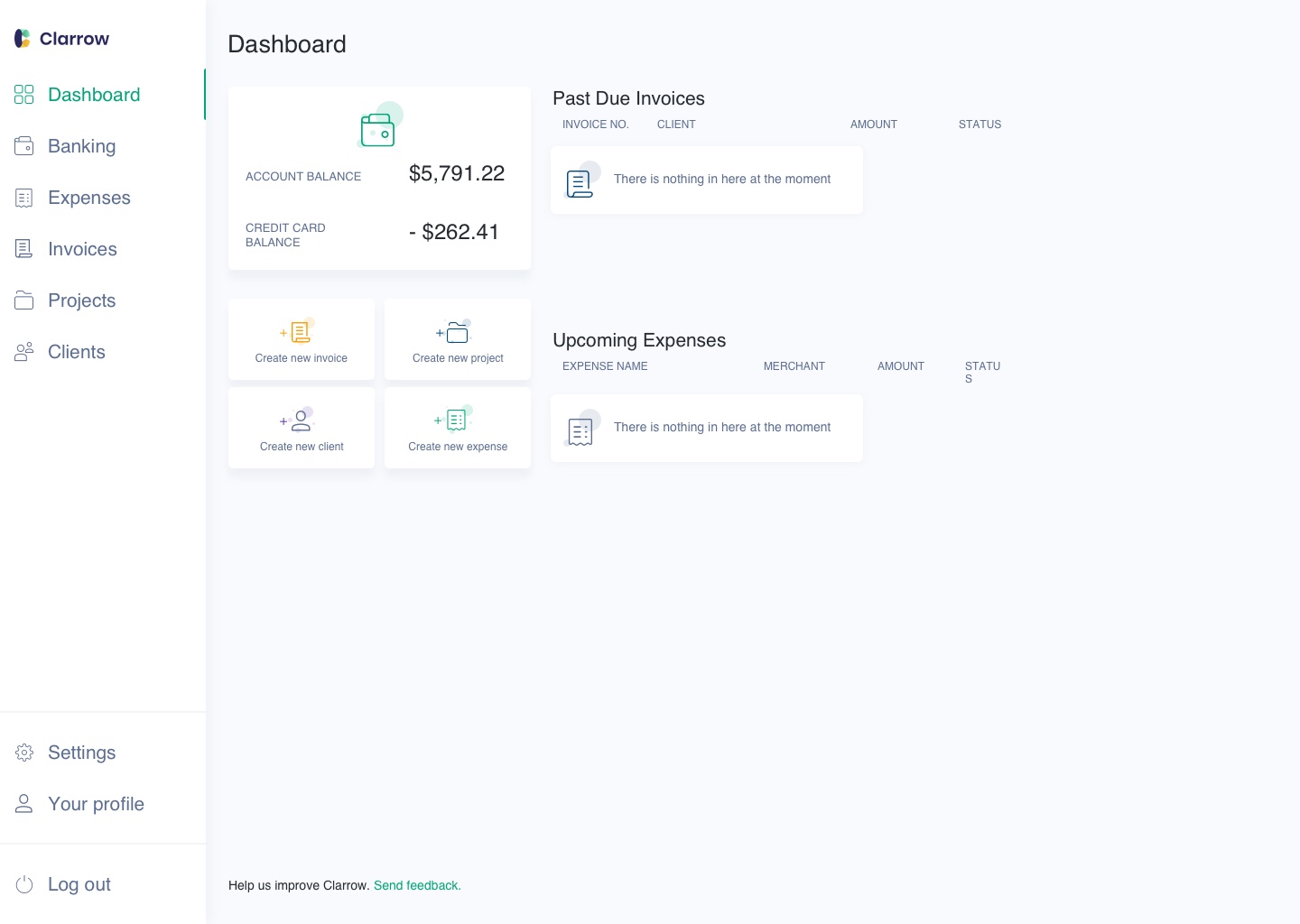Image resolution: width=1300 pixels, height=924 pixels.
Task: Click the Expenses receipt icon in sidebar
Action: click(24, 198)
